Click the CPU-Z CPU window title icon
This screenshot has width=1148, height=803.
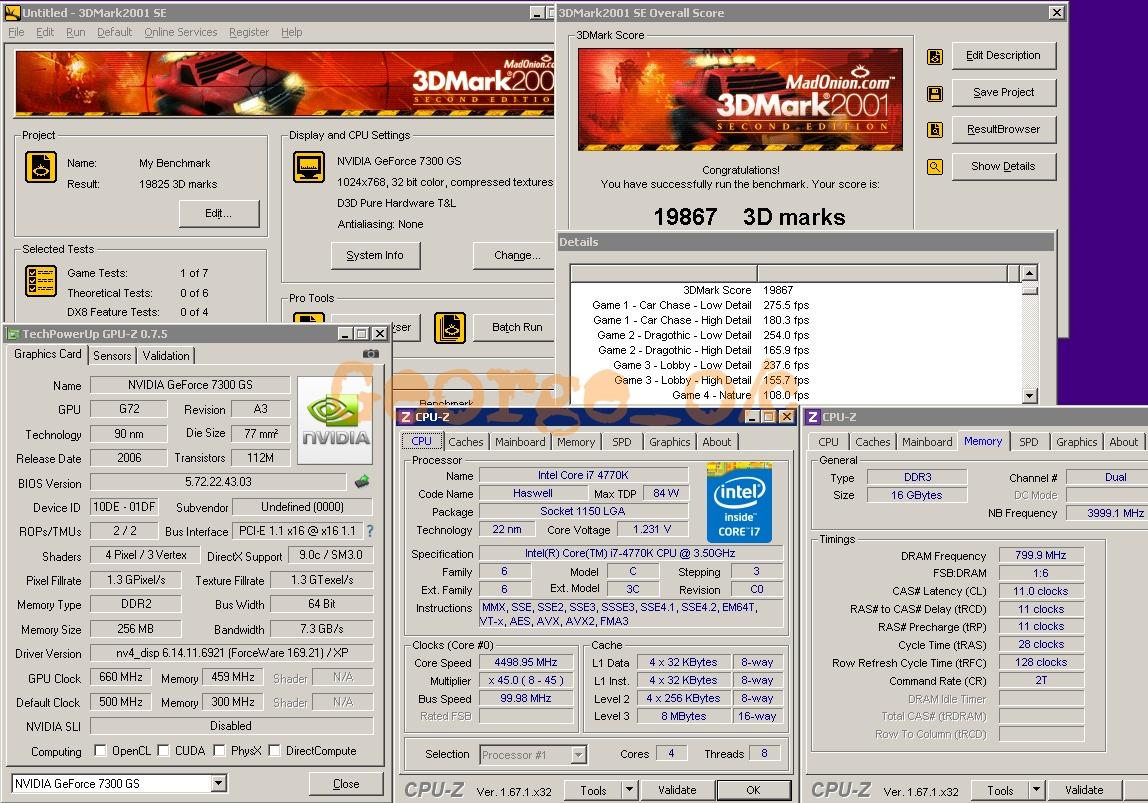click(x=406, y=417)
